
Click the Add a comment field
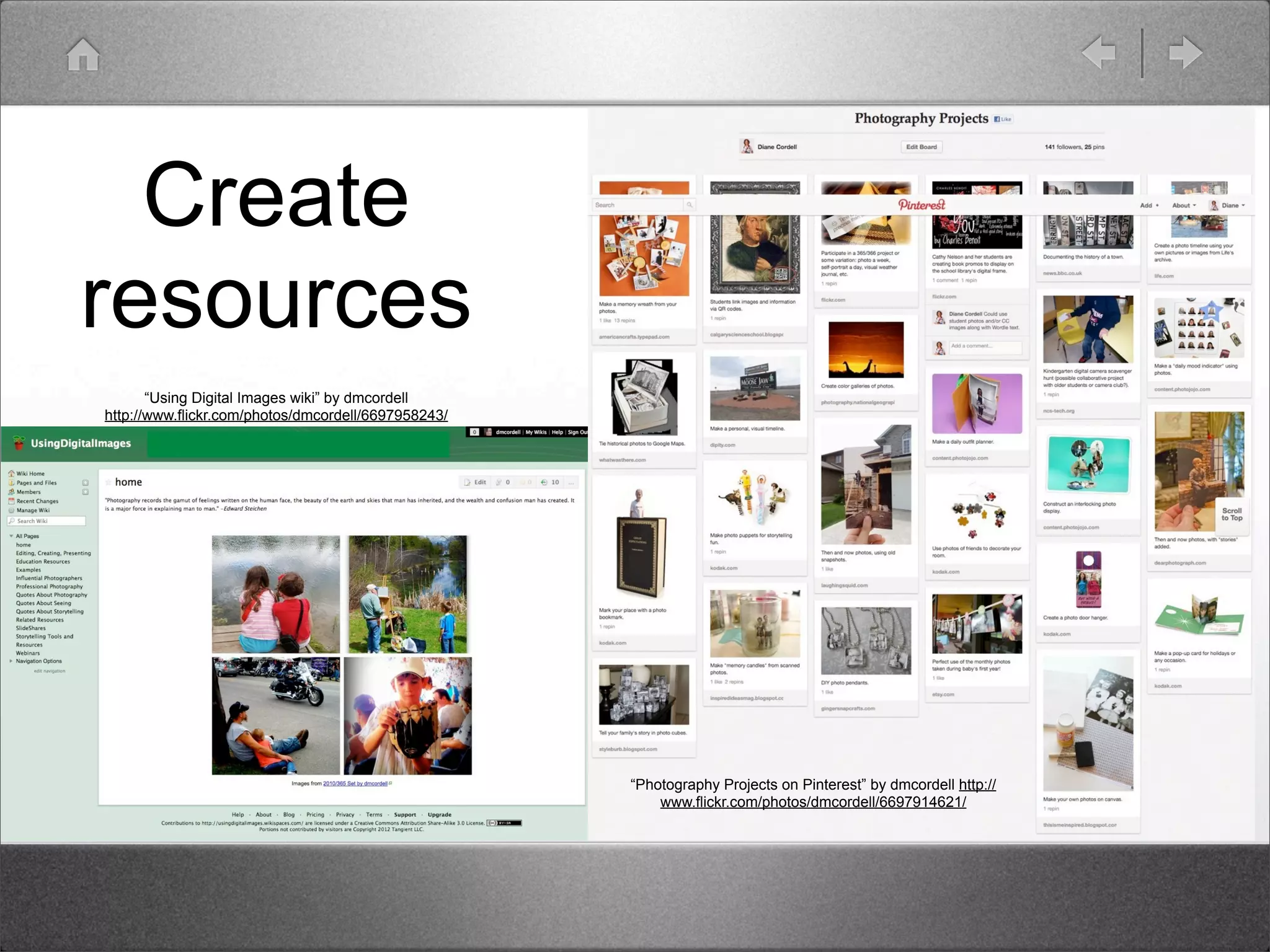[985, 346]
